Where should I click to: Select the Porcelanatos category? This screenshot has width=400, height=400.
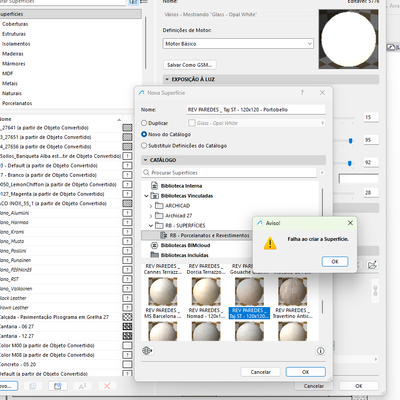tap(17, 103)
